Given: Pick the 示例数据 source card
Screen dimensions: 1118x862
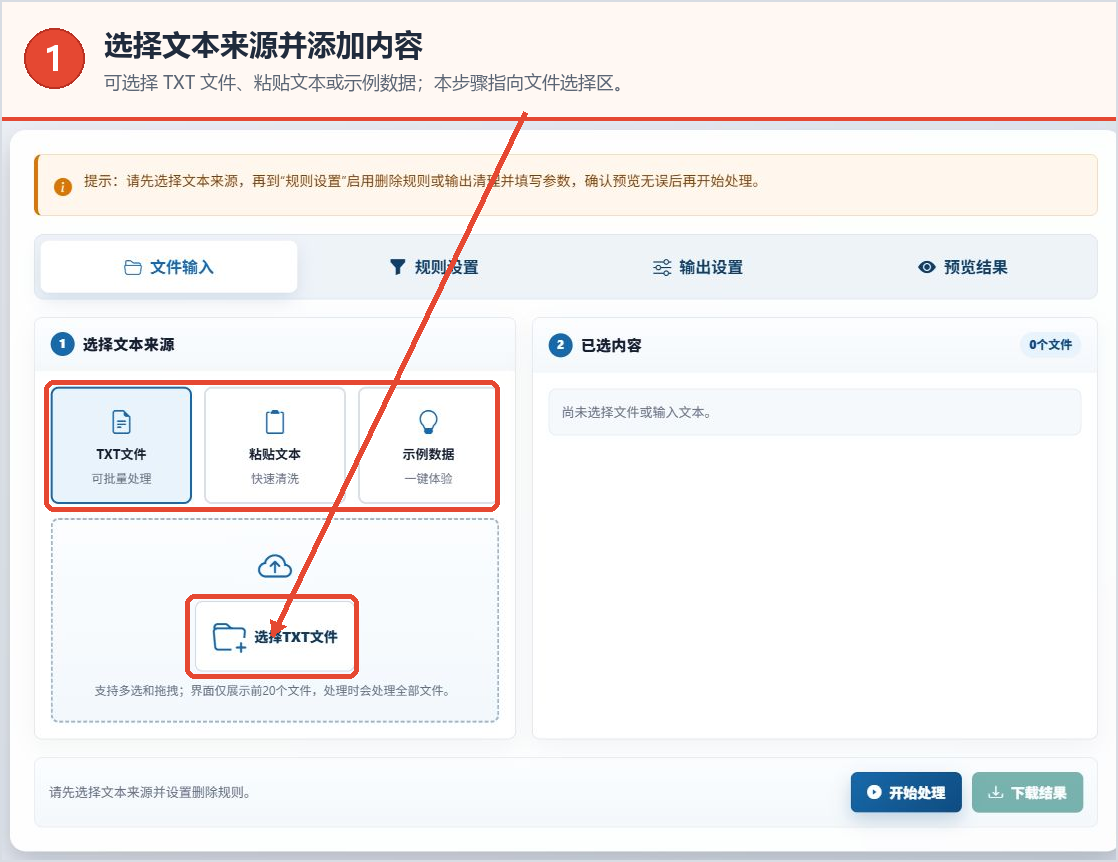Looking at the screenshot, I should click(428, 446).
